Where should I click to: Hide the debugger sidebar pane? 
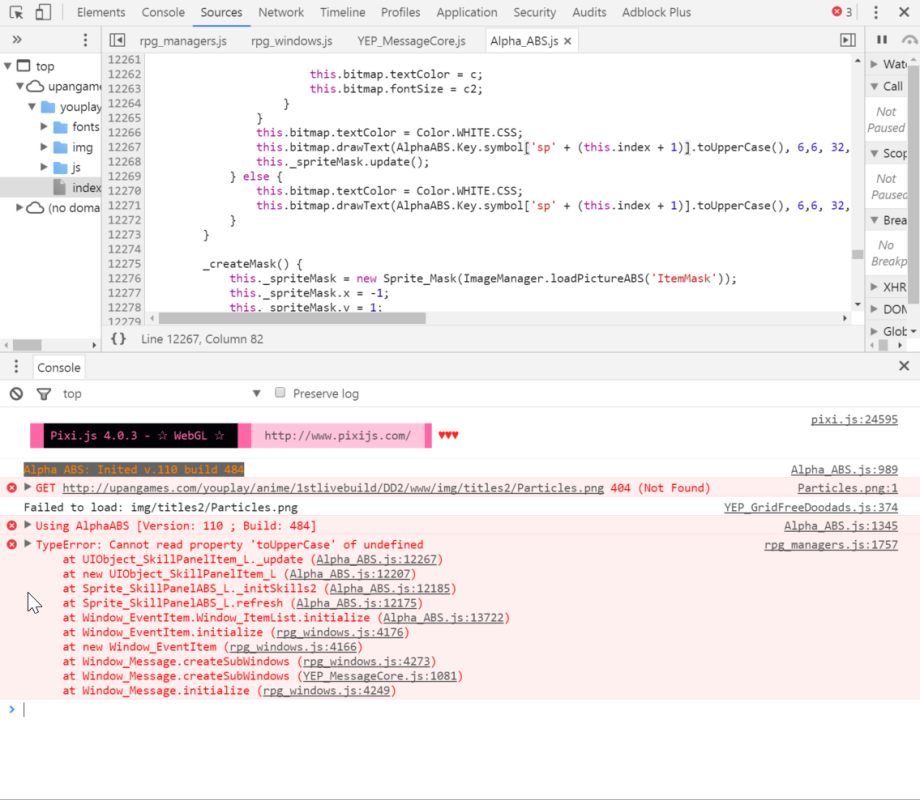tap(848, 40)
